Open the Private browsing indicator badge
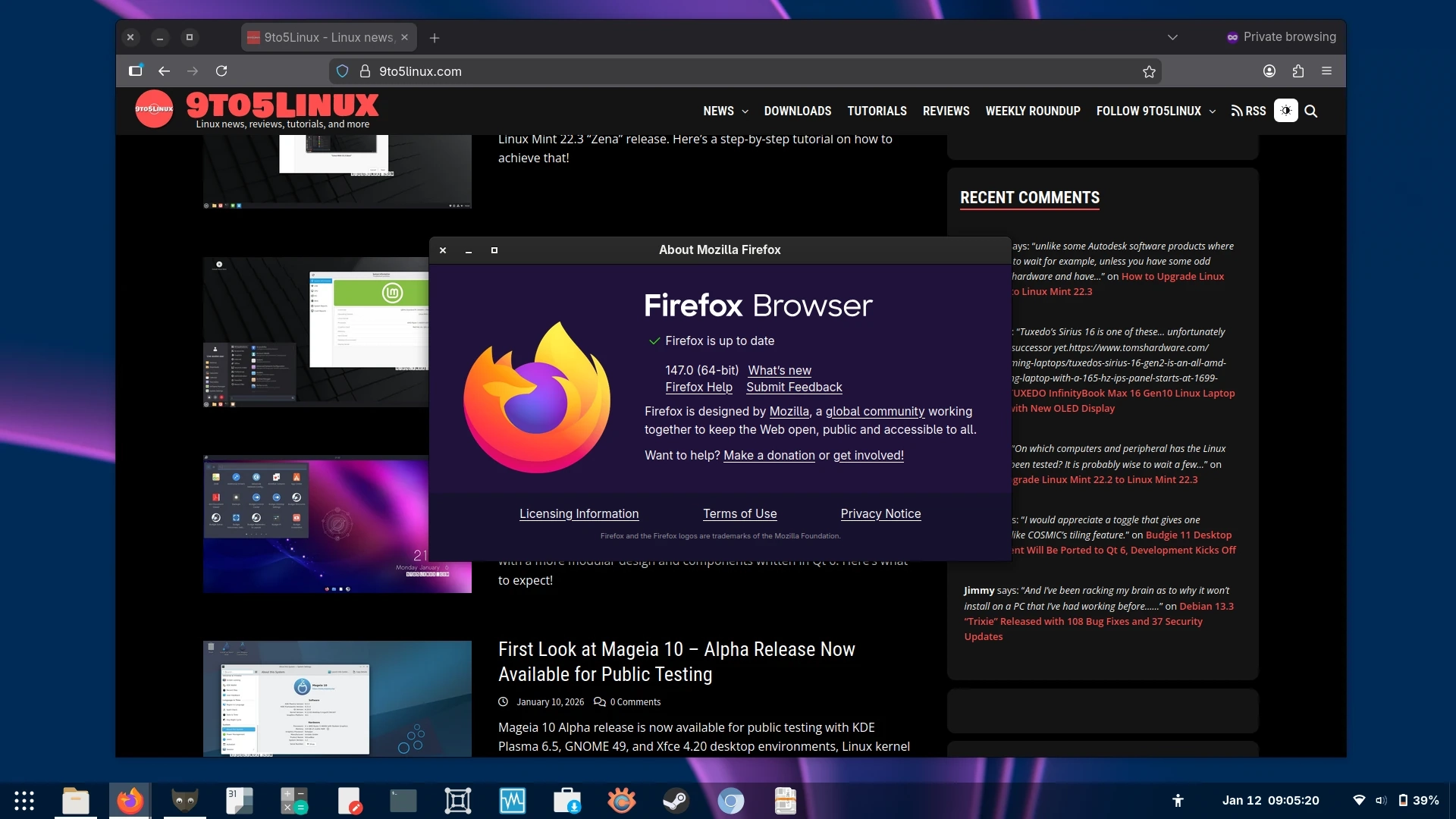The image size is (1456, 819). [x=1281, y=36]
